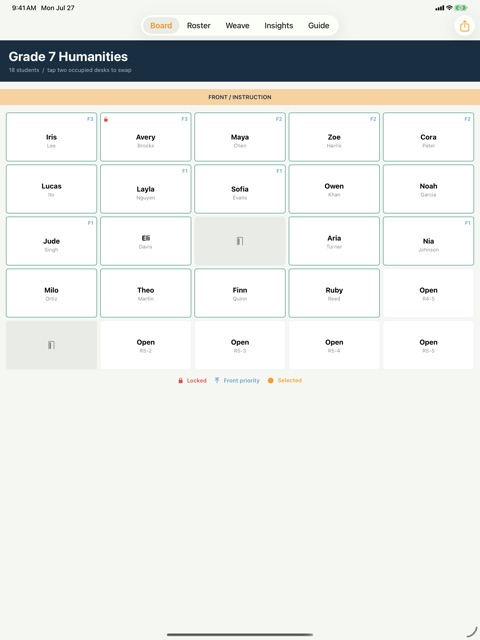Tap Jude Singh's desk
480x640 pixels.
point(51,241)
